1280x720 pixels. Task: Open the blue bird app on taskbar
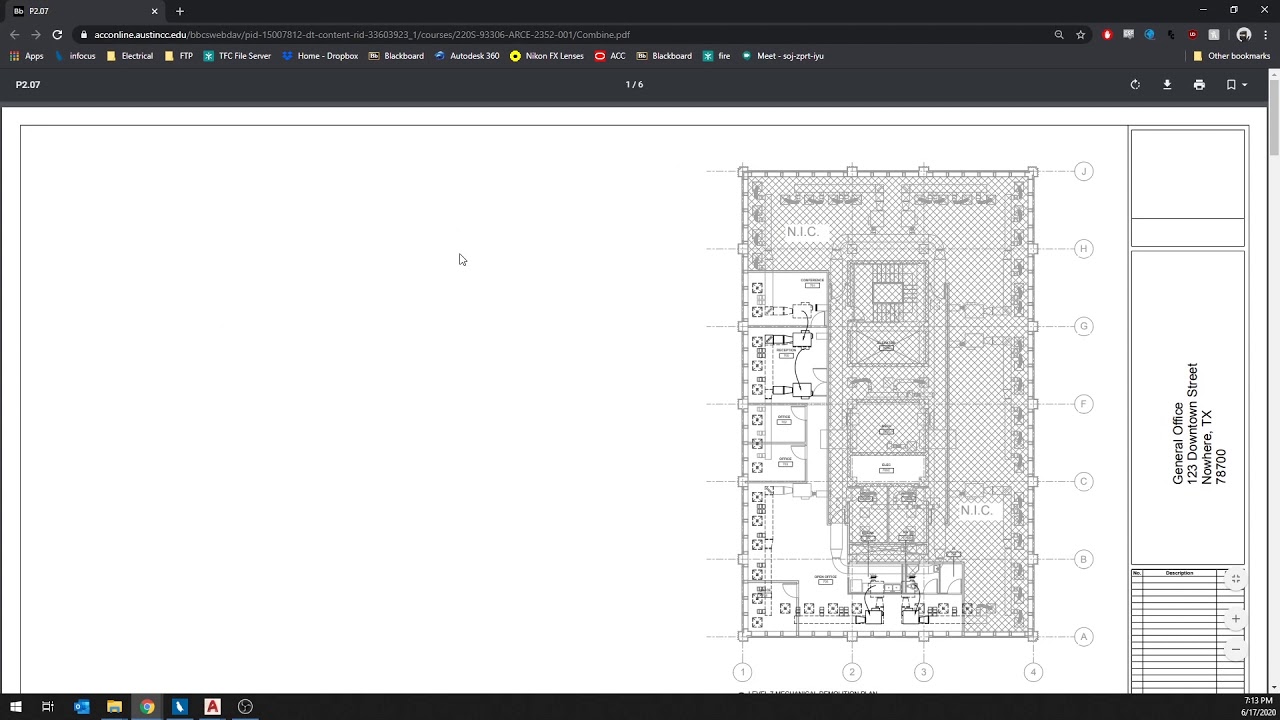(180, 707)
